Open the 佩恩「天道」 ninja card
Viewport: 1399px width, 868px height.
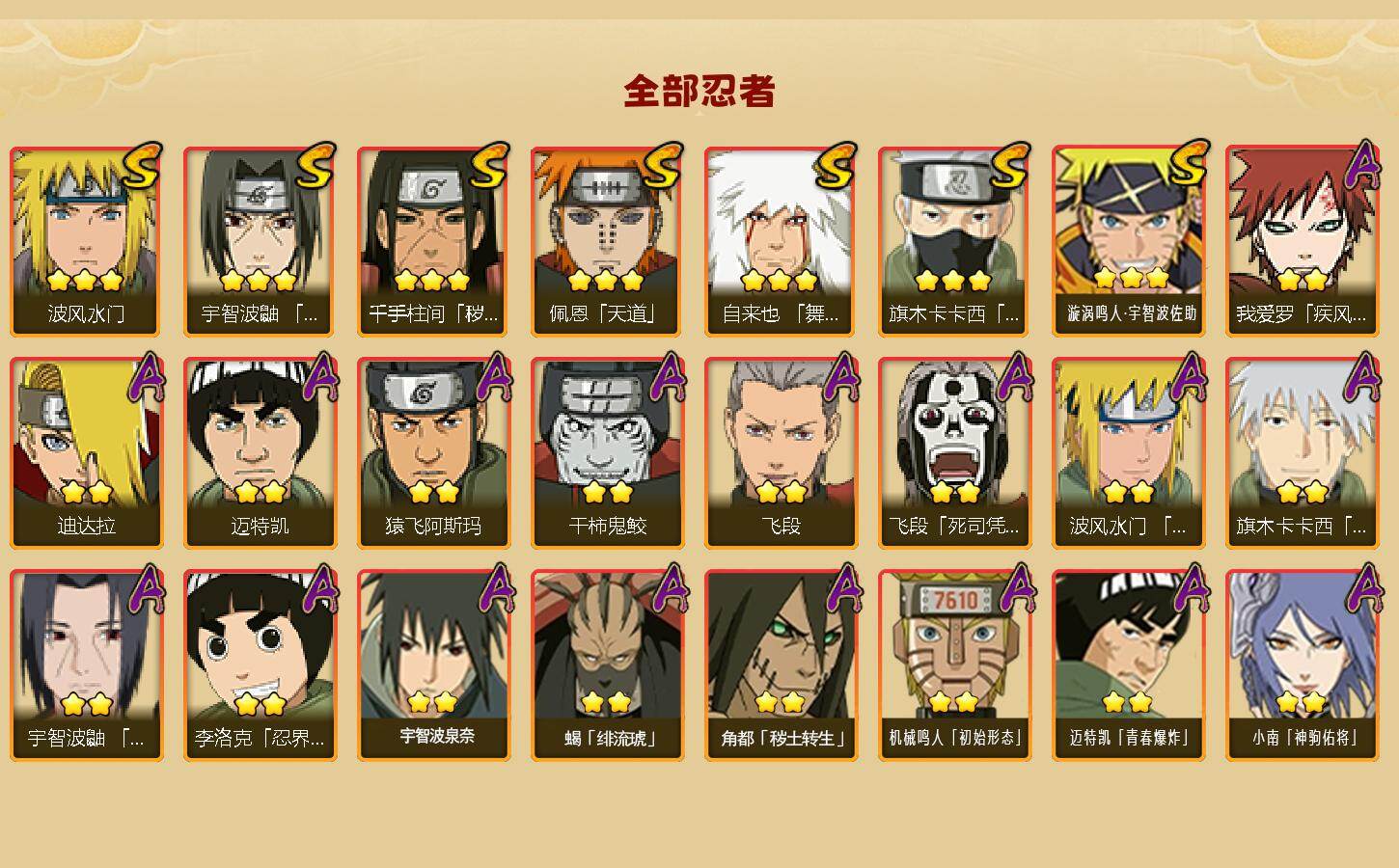pyautogui.click(x=607, y=241)
